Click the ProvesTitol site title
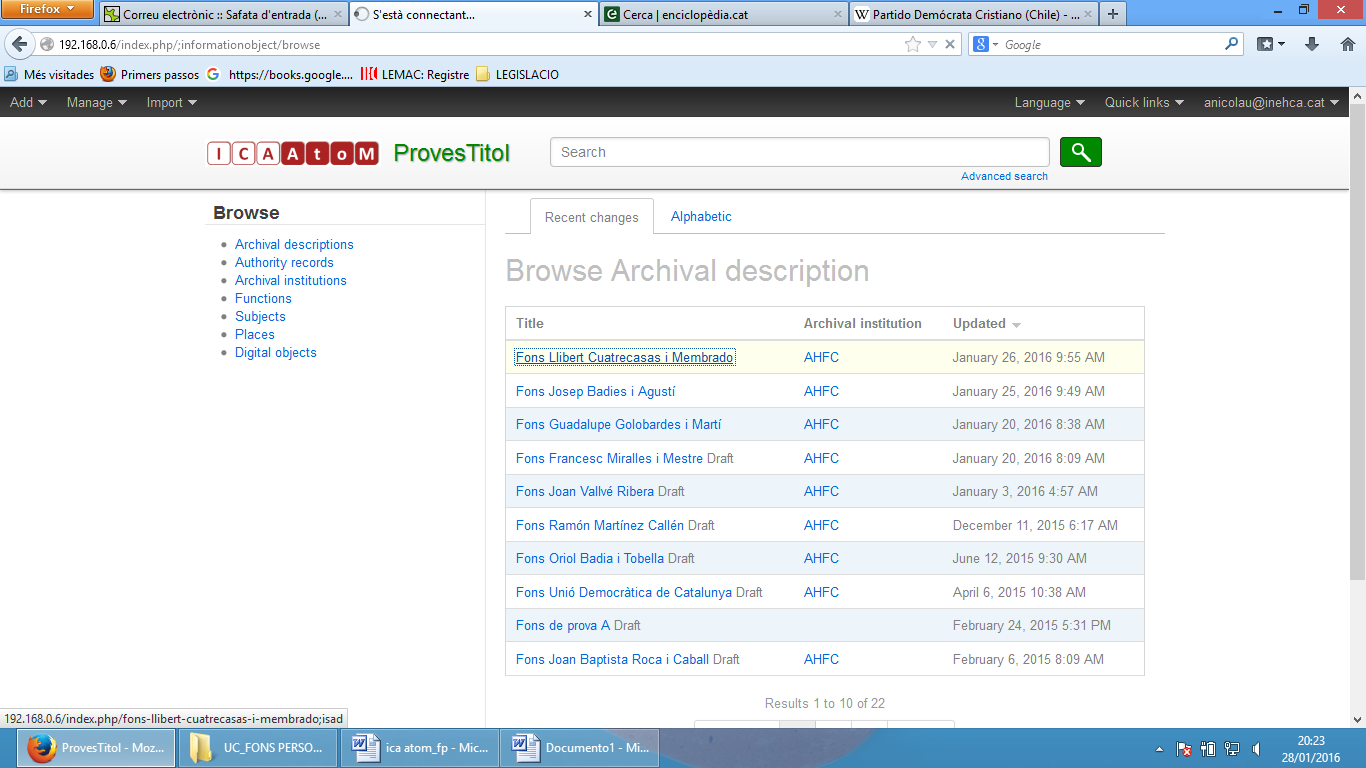The image size is (1366, 768). [x=452, y=153]
